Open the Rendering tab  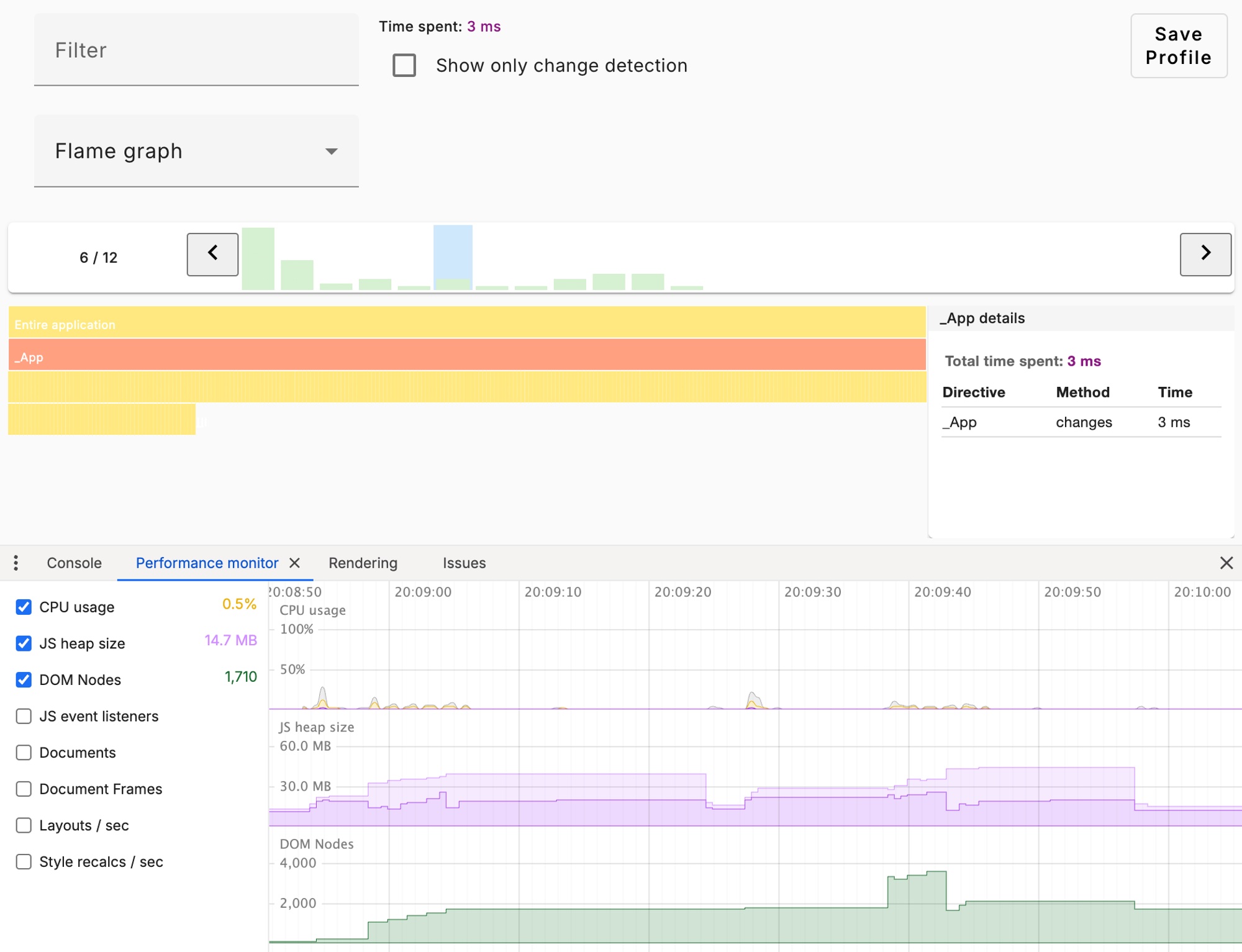[x=363, y=563]
